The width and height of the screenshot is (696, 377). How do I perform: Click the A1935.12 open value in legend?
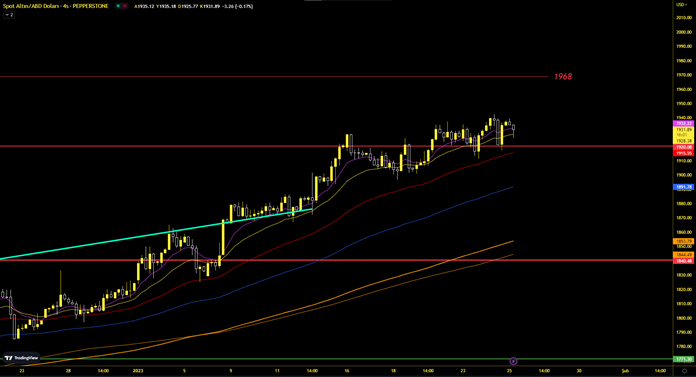pos(144,6)
